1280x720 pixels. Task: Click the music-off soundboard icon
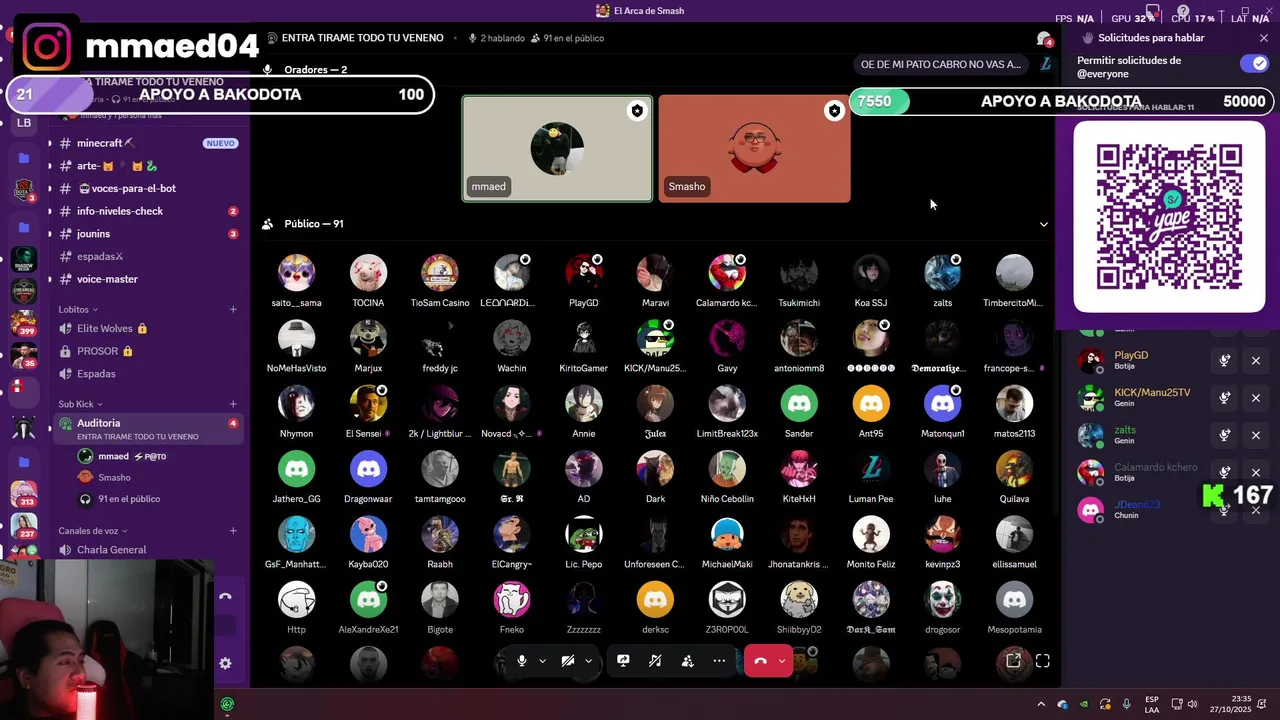pyautogui.click(x=655, y=661)
